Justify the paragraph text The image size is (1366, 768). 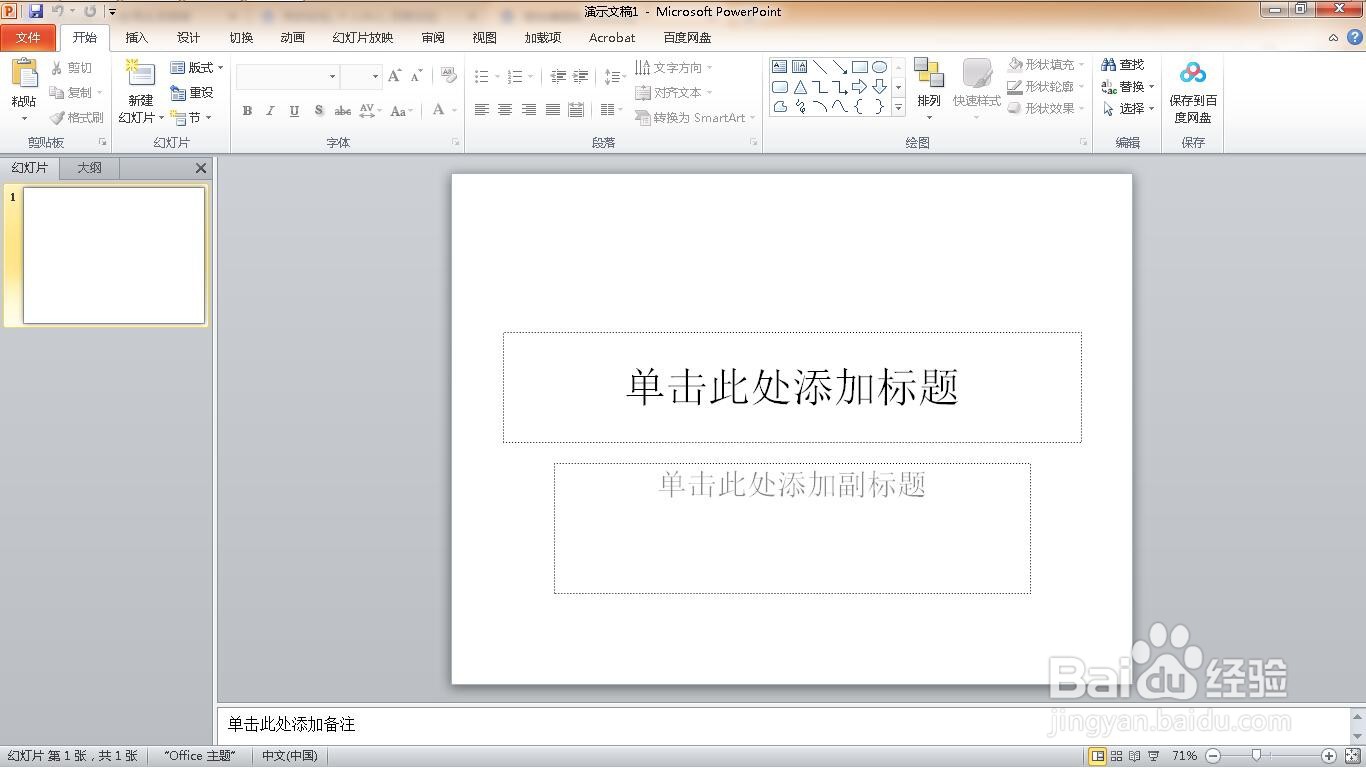[552, 110]
